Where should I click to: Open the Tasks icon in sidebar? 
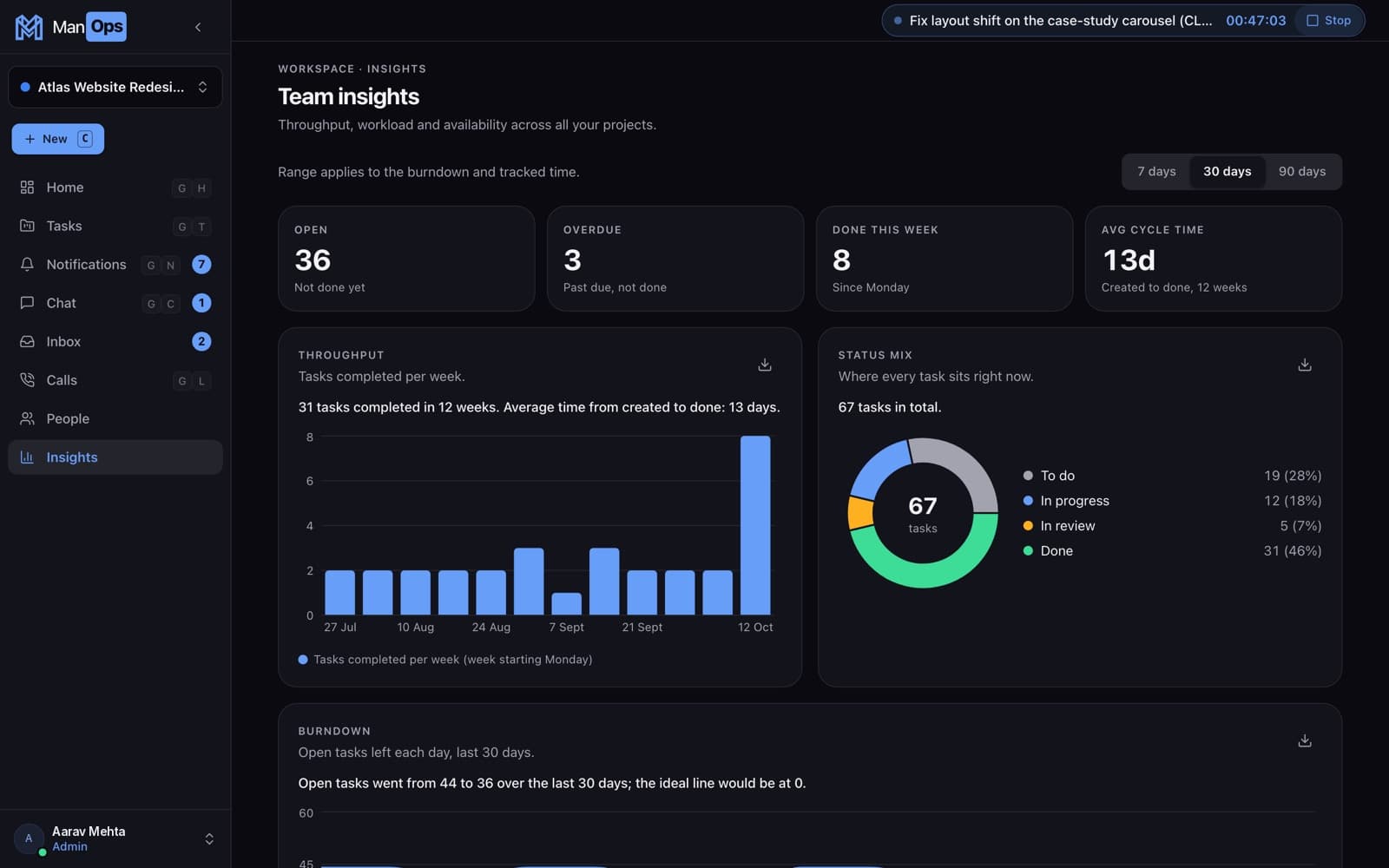pos(27,226)
